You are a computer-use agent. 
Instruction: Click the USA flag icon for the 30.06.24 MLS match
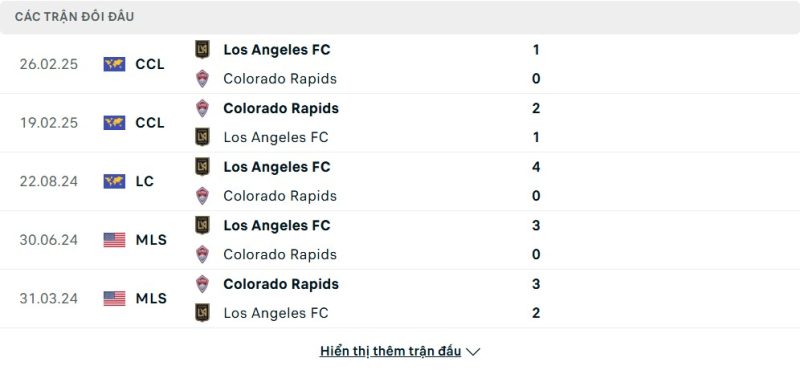click(114, 240)
